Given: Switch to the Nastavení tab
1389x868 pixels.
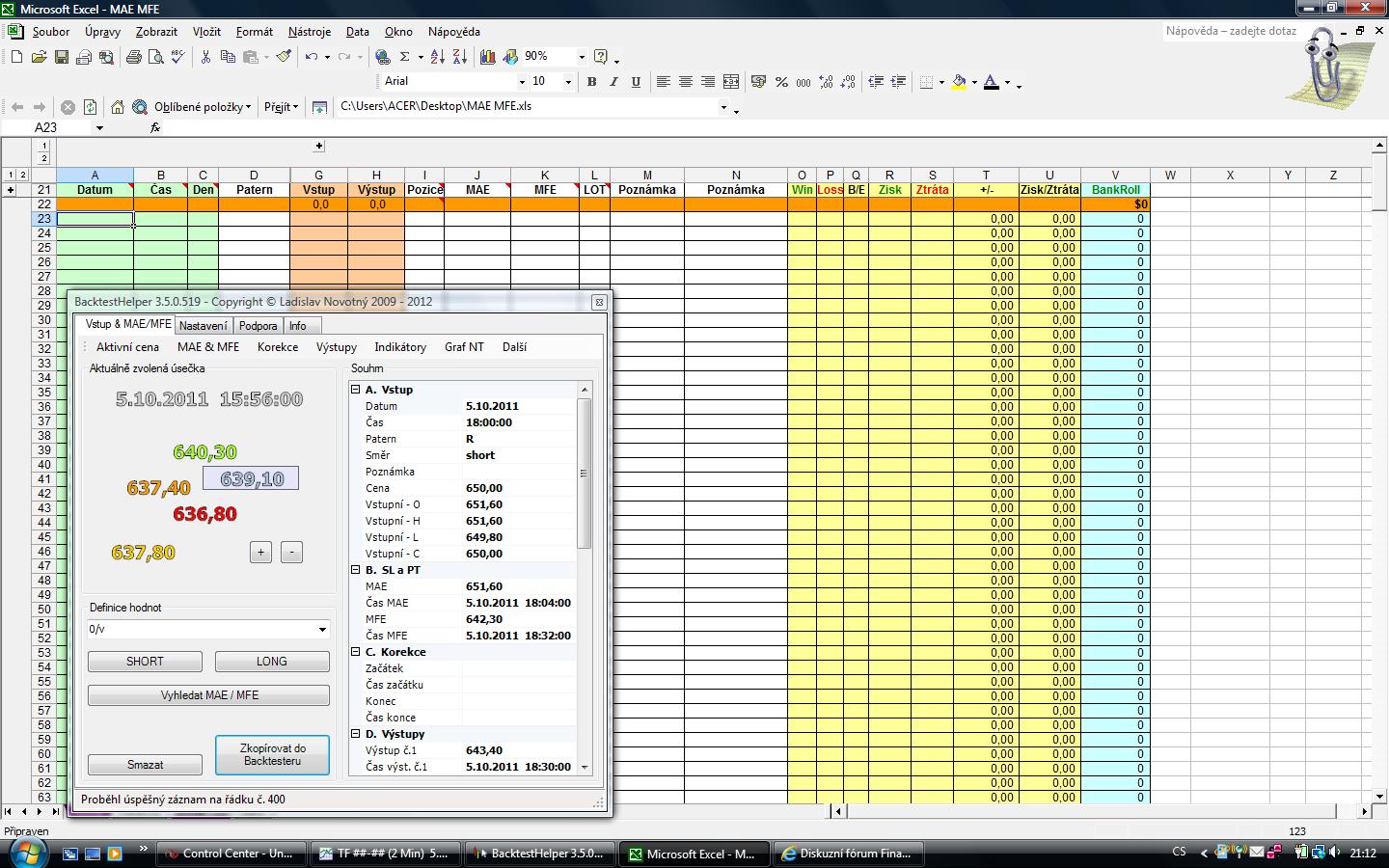Looking at the screenshot, I should click(204, 326).
